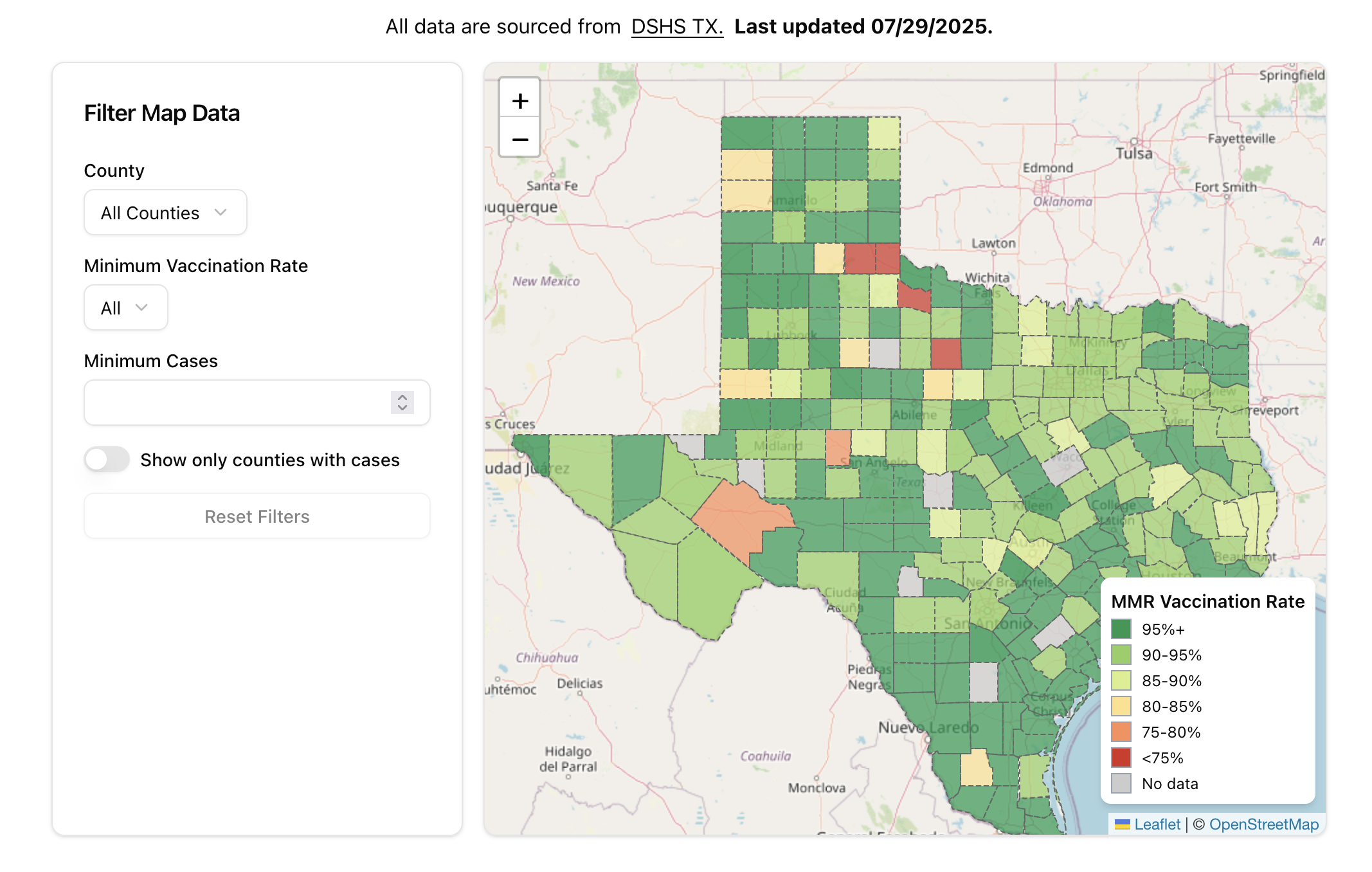Click the Leaflet flag icon in attribution
Screen dimensions: 1372x872
[1123, 824]
